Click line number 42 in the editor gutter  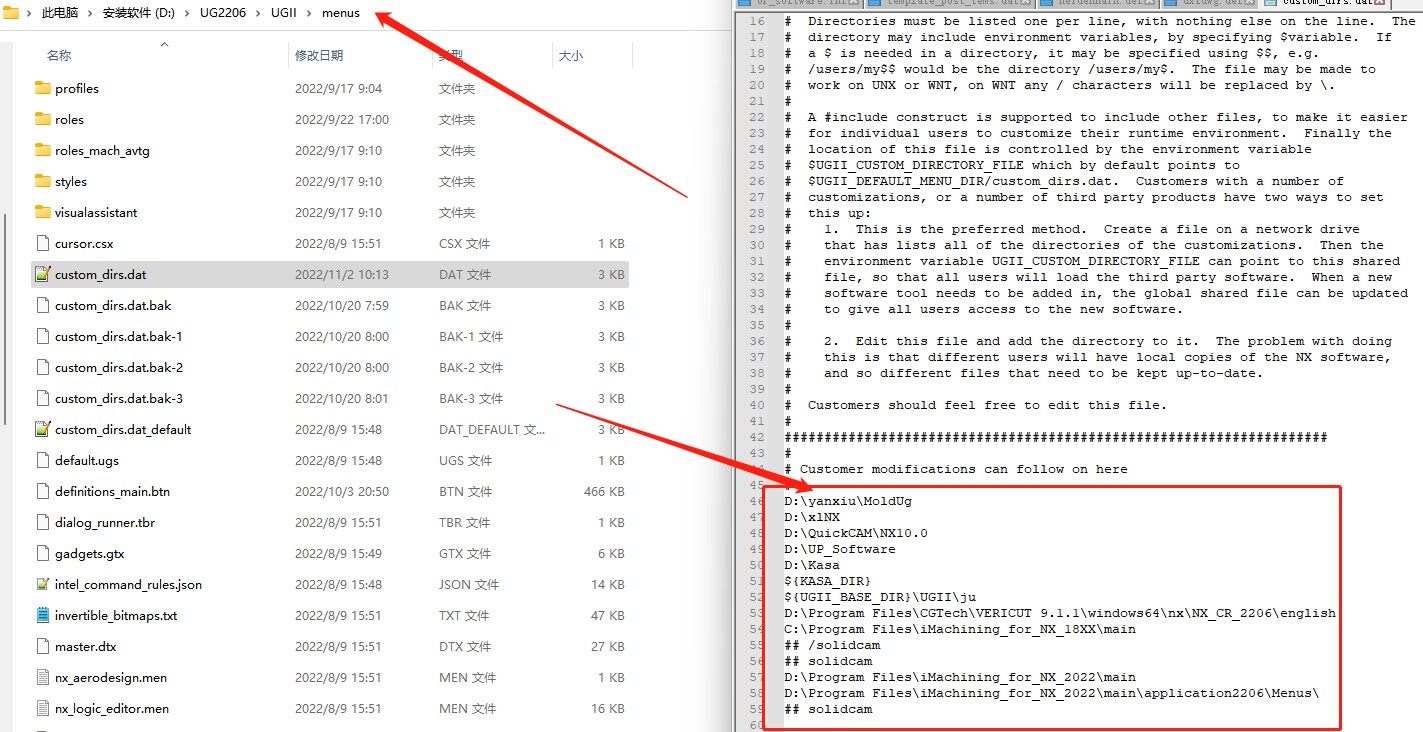(x=756, y=437)
